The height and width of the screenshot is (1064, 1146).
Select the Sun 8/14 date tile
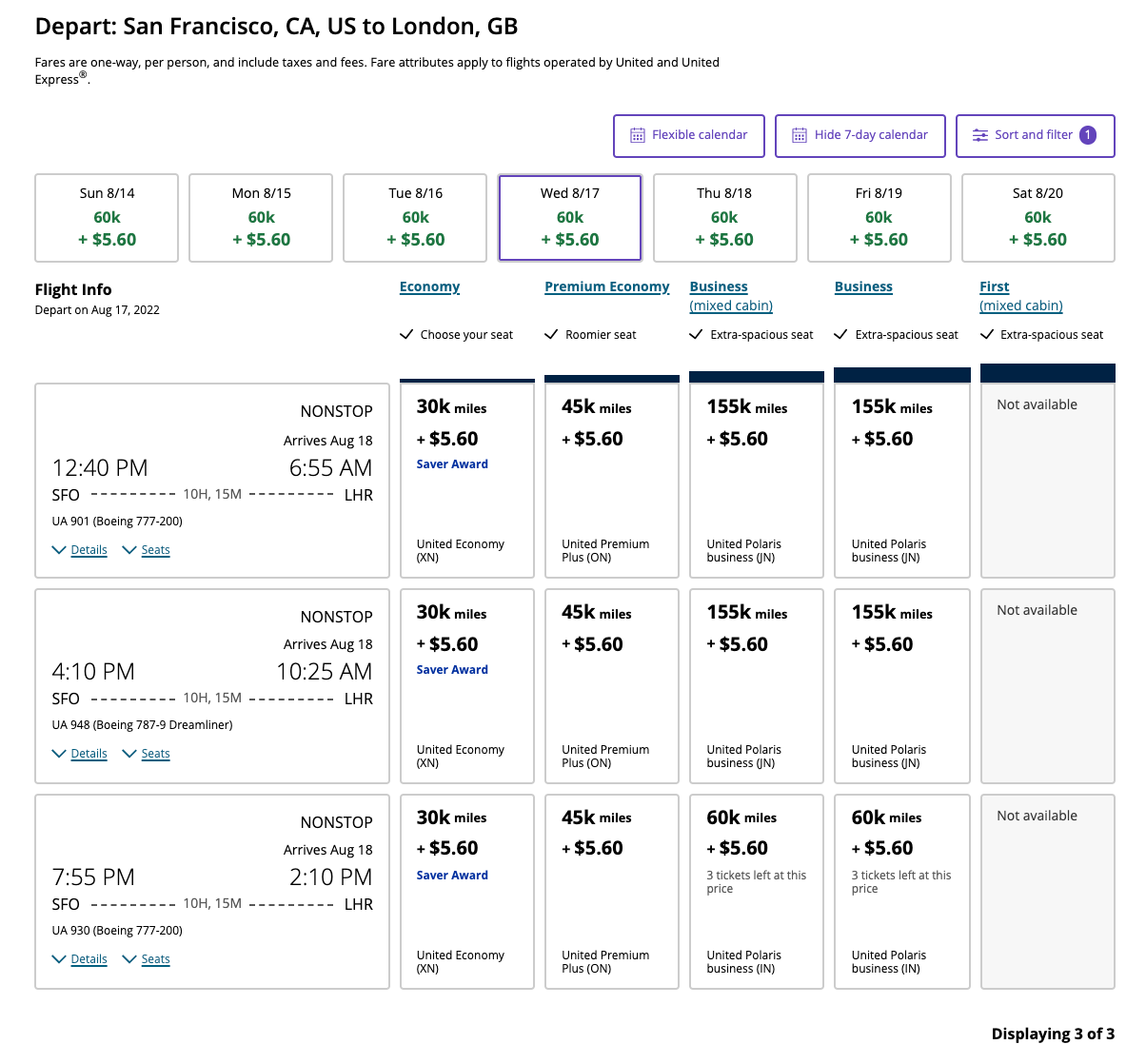click(107, 217)
